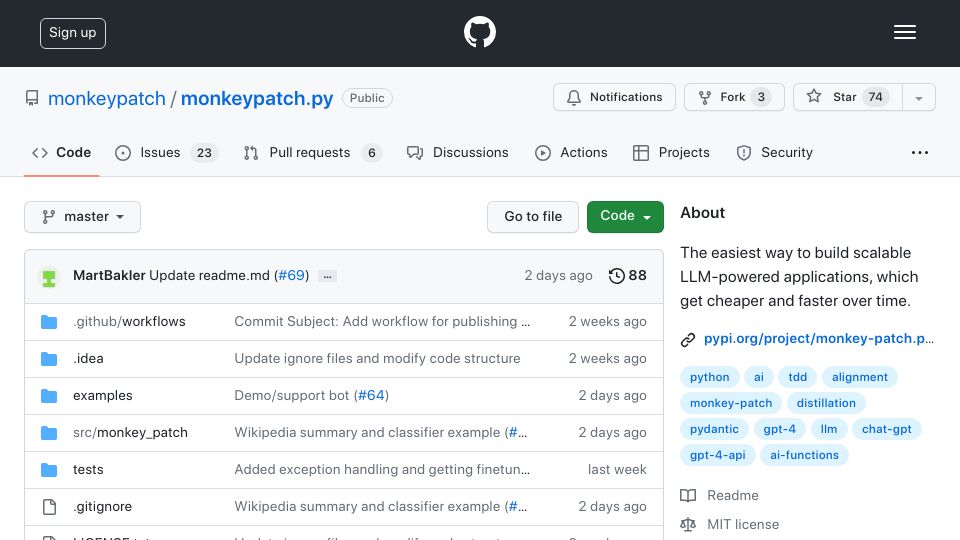This screenshot has height=540, width=960.
Task: Click the .github/workflows folder icon
Action: pos(49,321)
